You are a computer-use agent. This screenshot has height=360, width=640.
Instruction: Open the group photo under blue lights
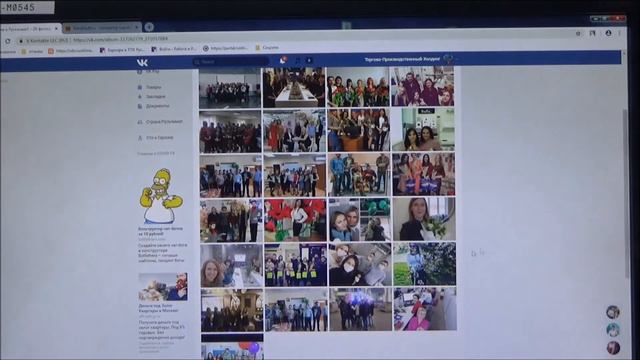coord(360,309)
